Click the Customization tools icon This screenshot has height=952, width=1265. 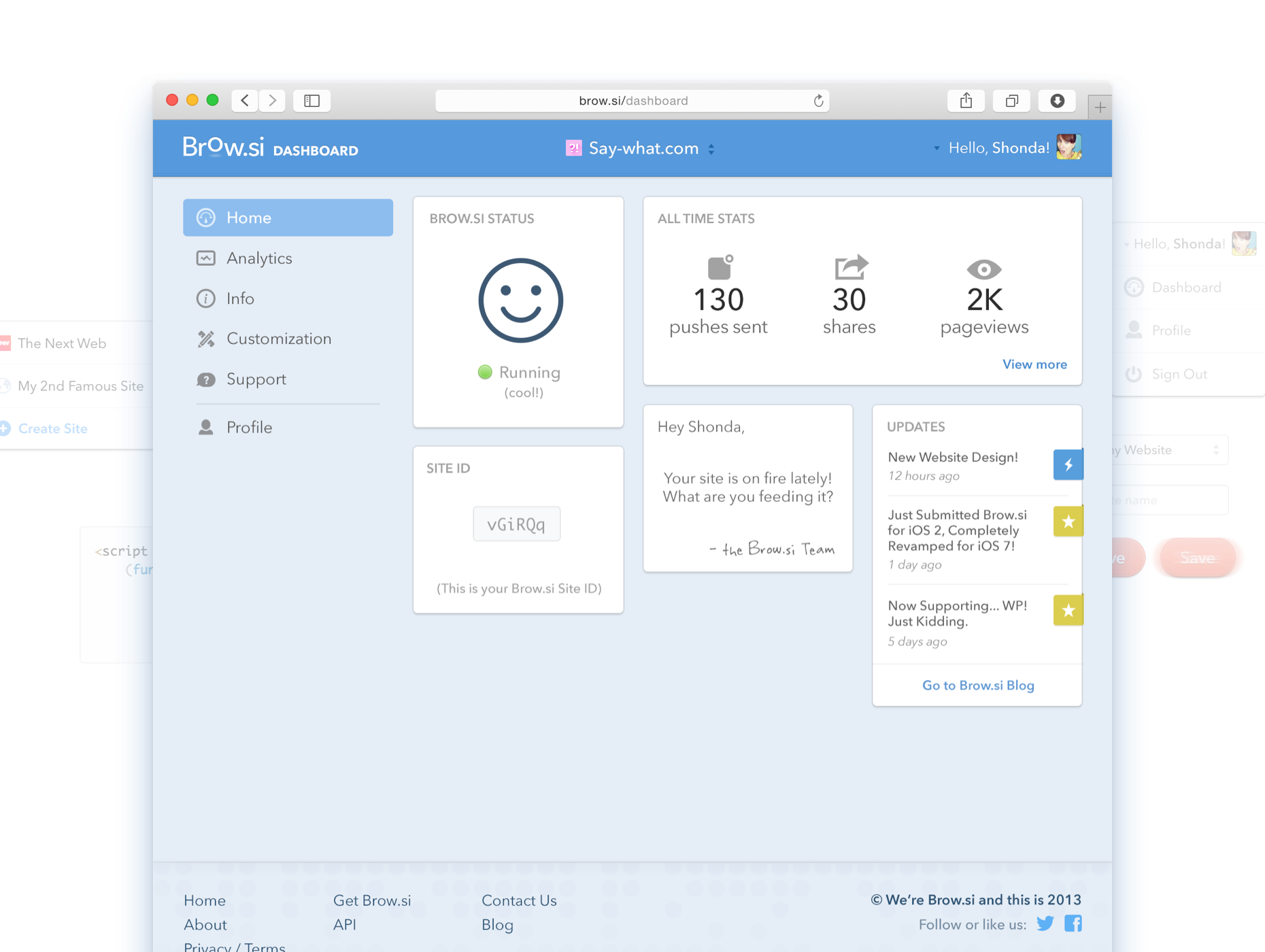pyautogui.click(x=205, y=339)
